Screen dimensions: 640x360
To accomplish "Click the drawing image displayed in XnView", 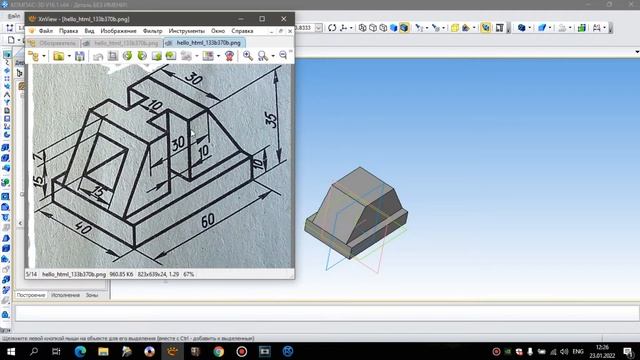I will click(160, 165).
